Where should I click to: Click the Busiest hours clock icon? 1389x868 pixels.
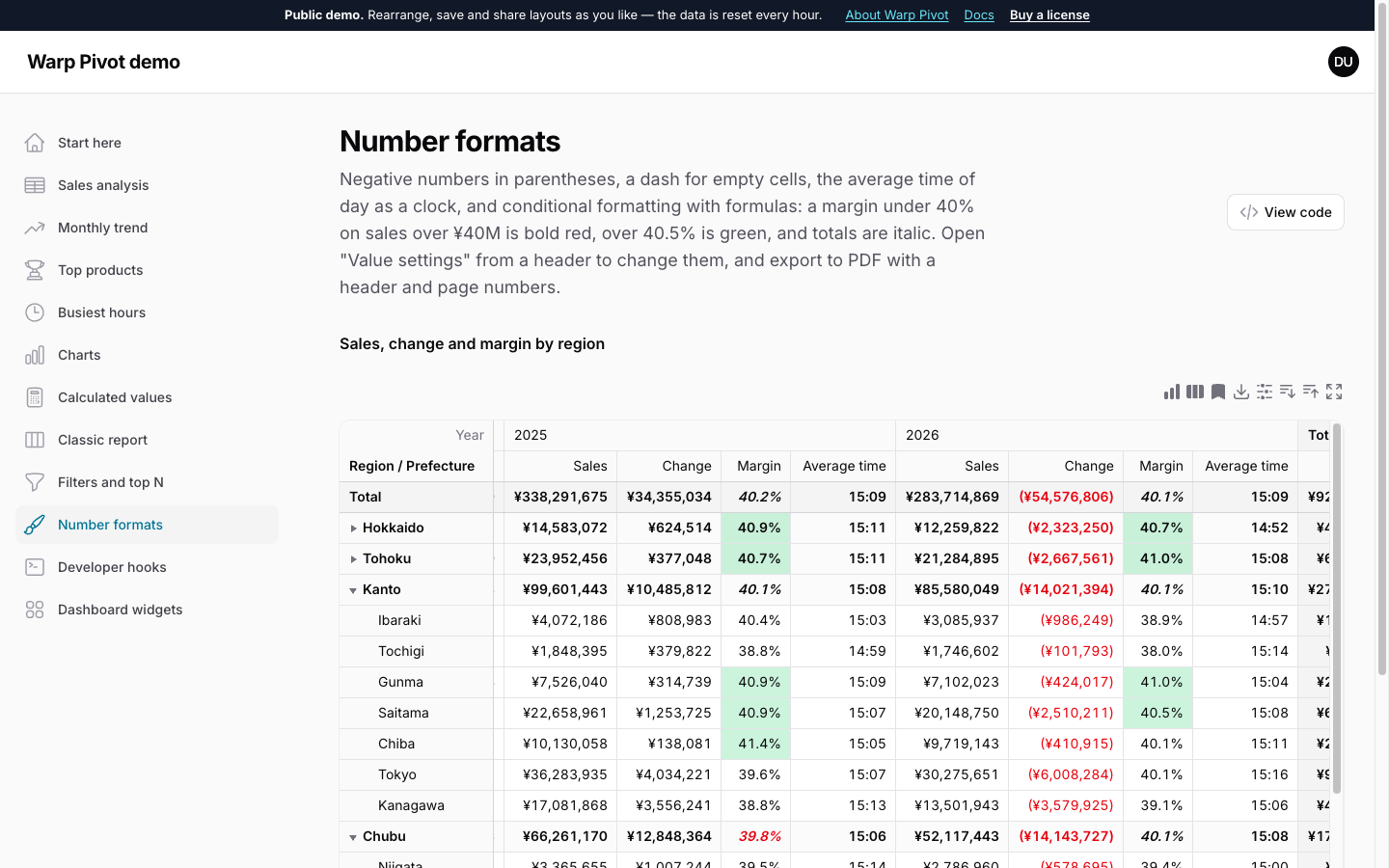pos(35,312)
